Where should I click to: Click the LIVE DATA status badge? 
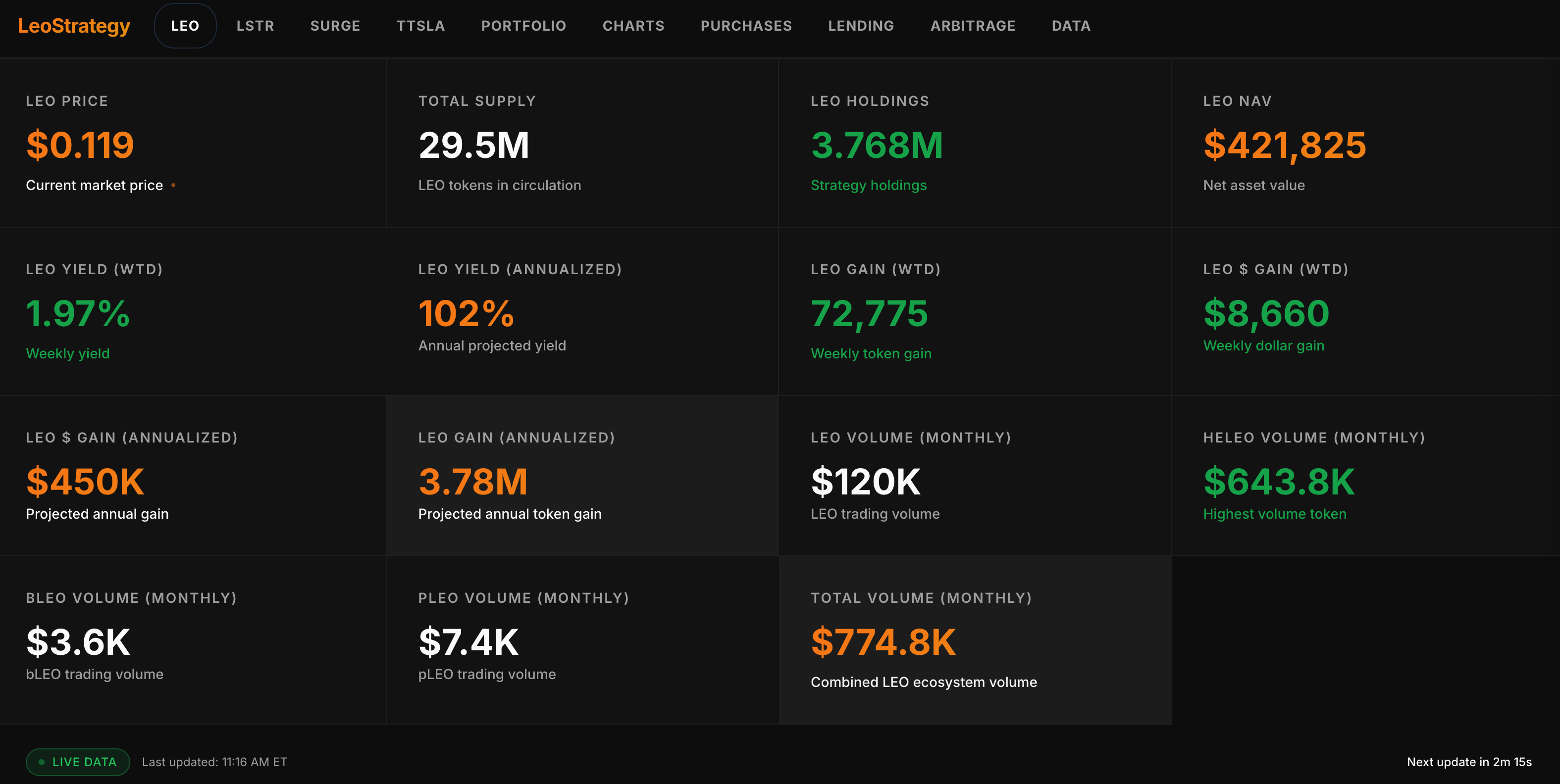tap(78, 762)
